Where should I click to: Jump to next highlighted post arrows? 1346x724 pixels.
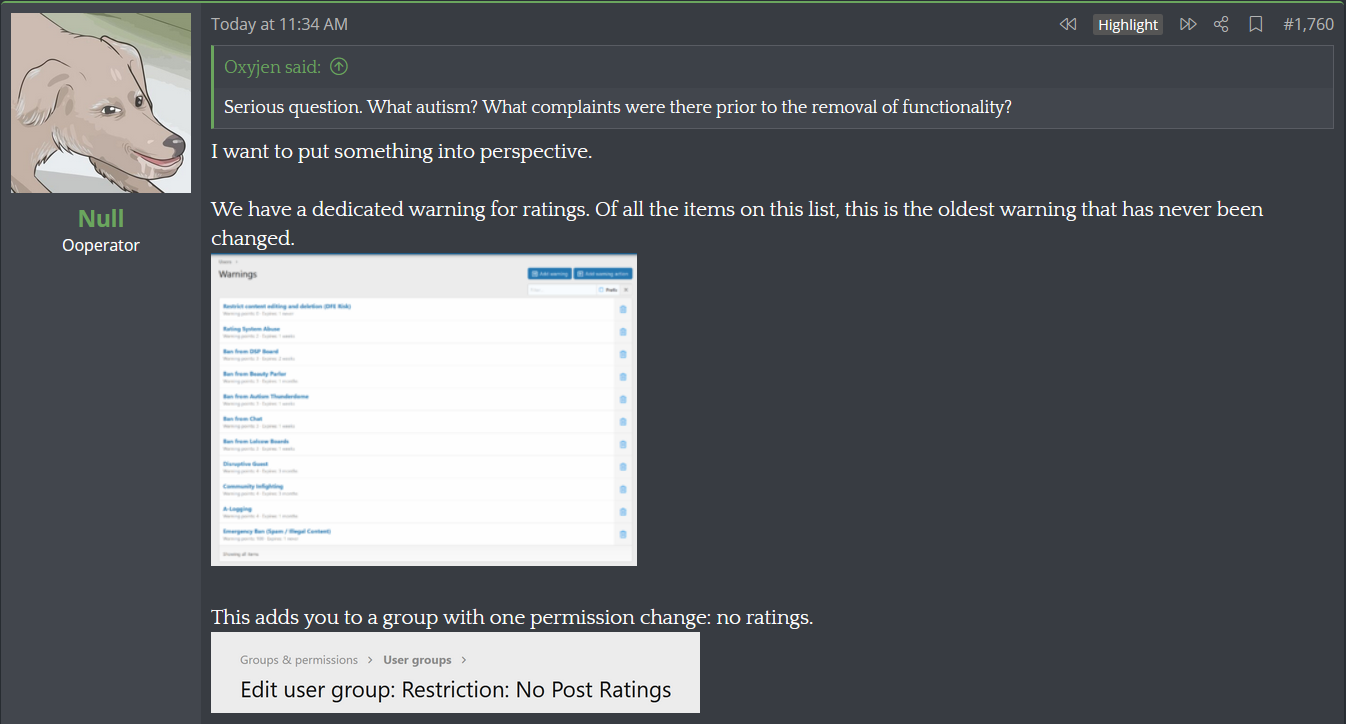(x=1188, y=24)
